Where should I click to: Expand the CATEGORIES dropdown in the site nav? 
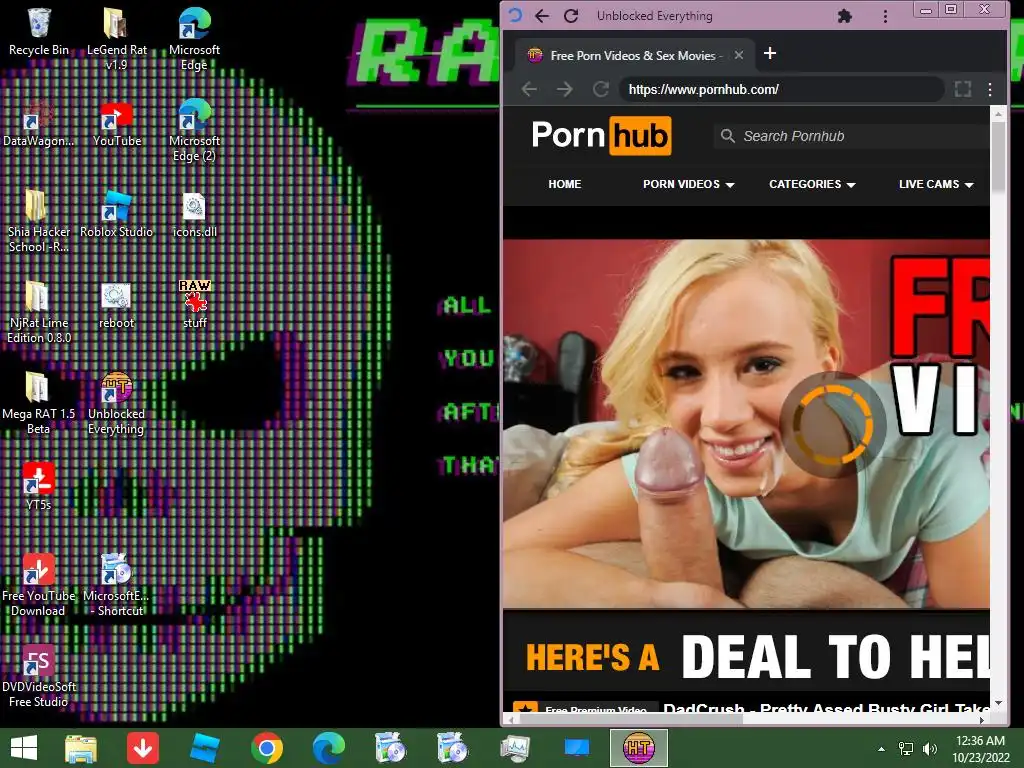click(x=812, y=184)
